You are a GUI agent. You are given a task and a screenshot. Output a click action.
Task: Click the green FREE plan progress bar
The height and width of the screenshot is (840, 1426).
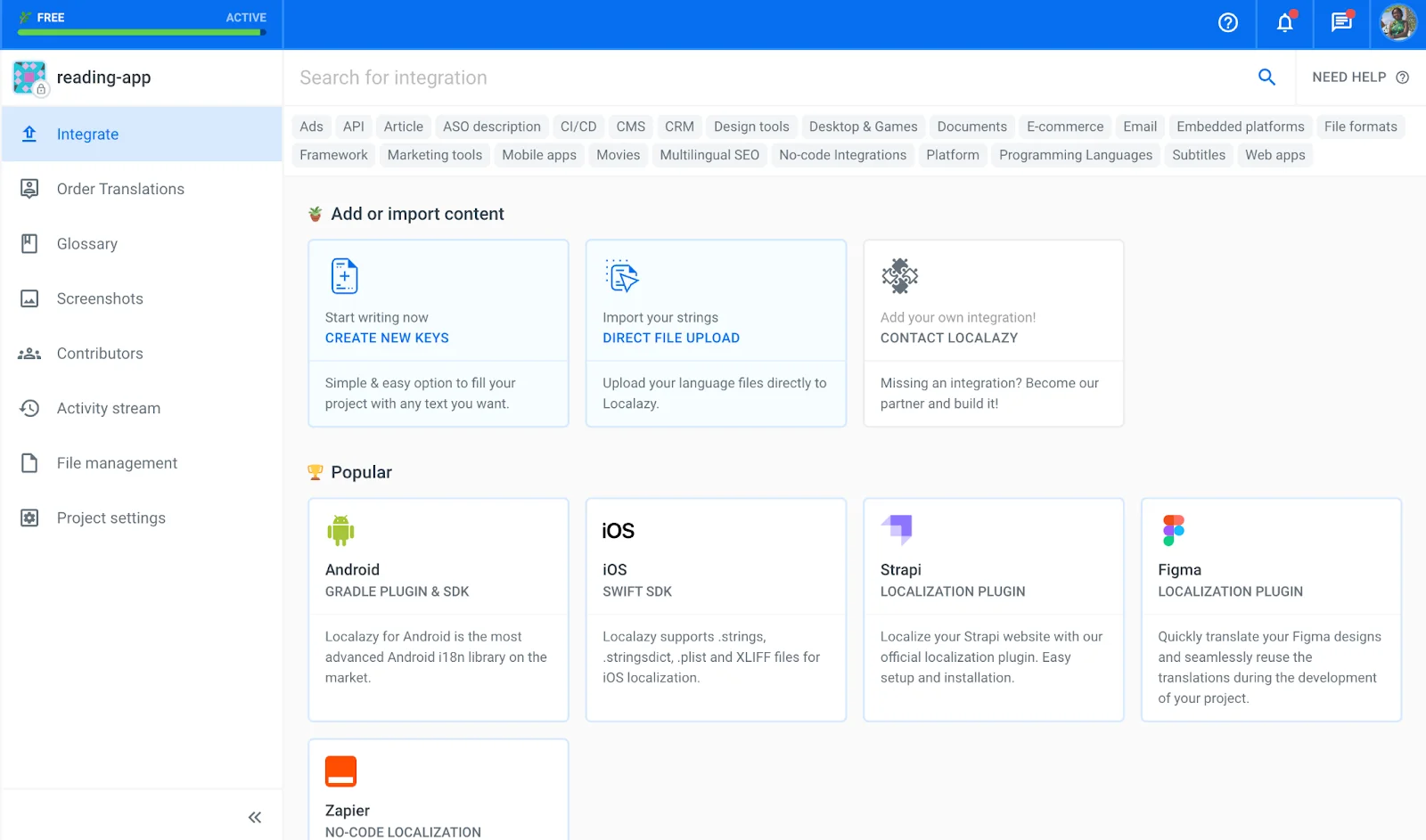click(142, 33)
